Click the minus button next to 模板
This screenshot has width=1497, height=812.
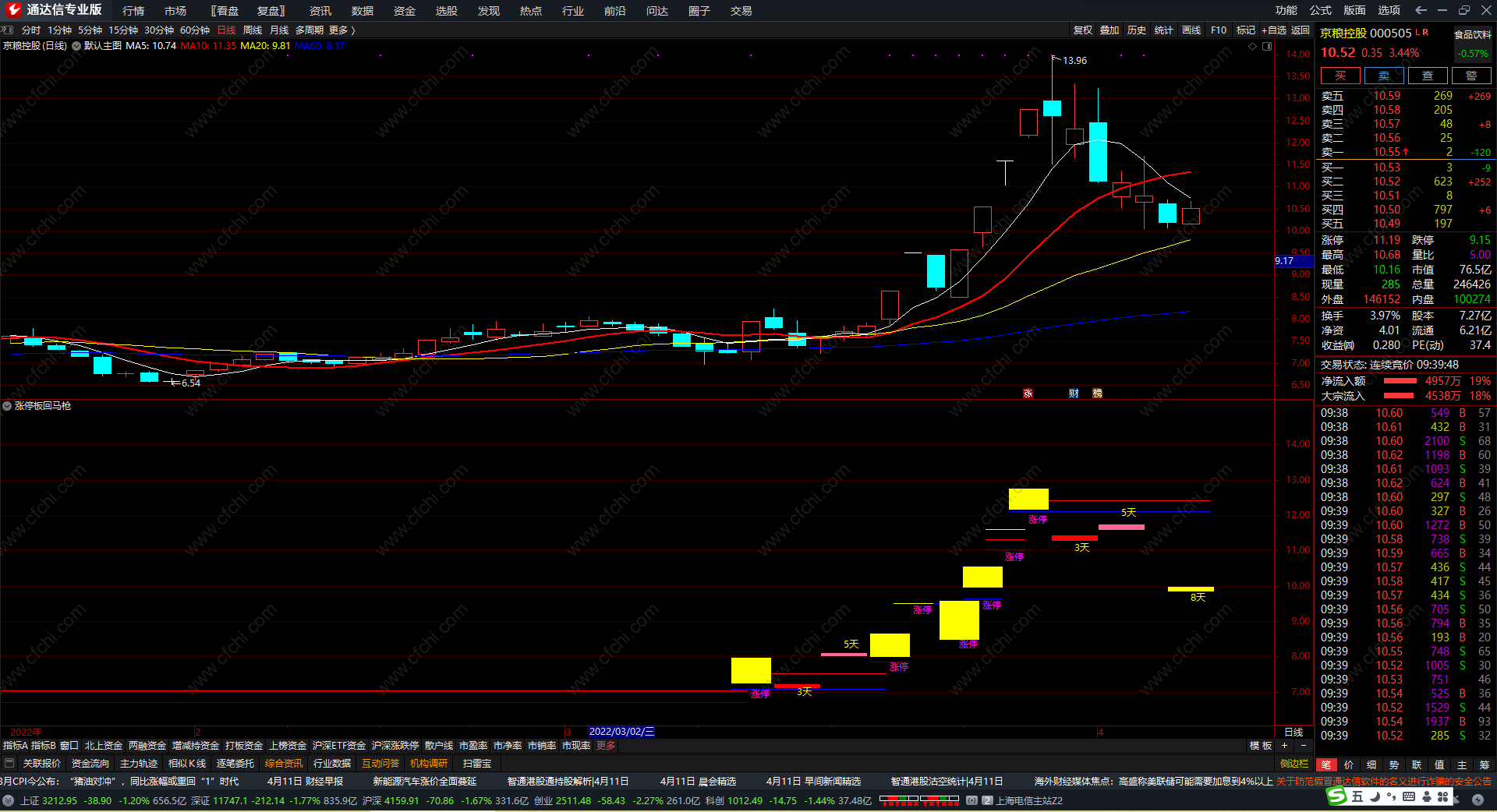coord(1302,746)
